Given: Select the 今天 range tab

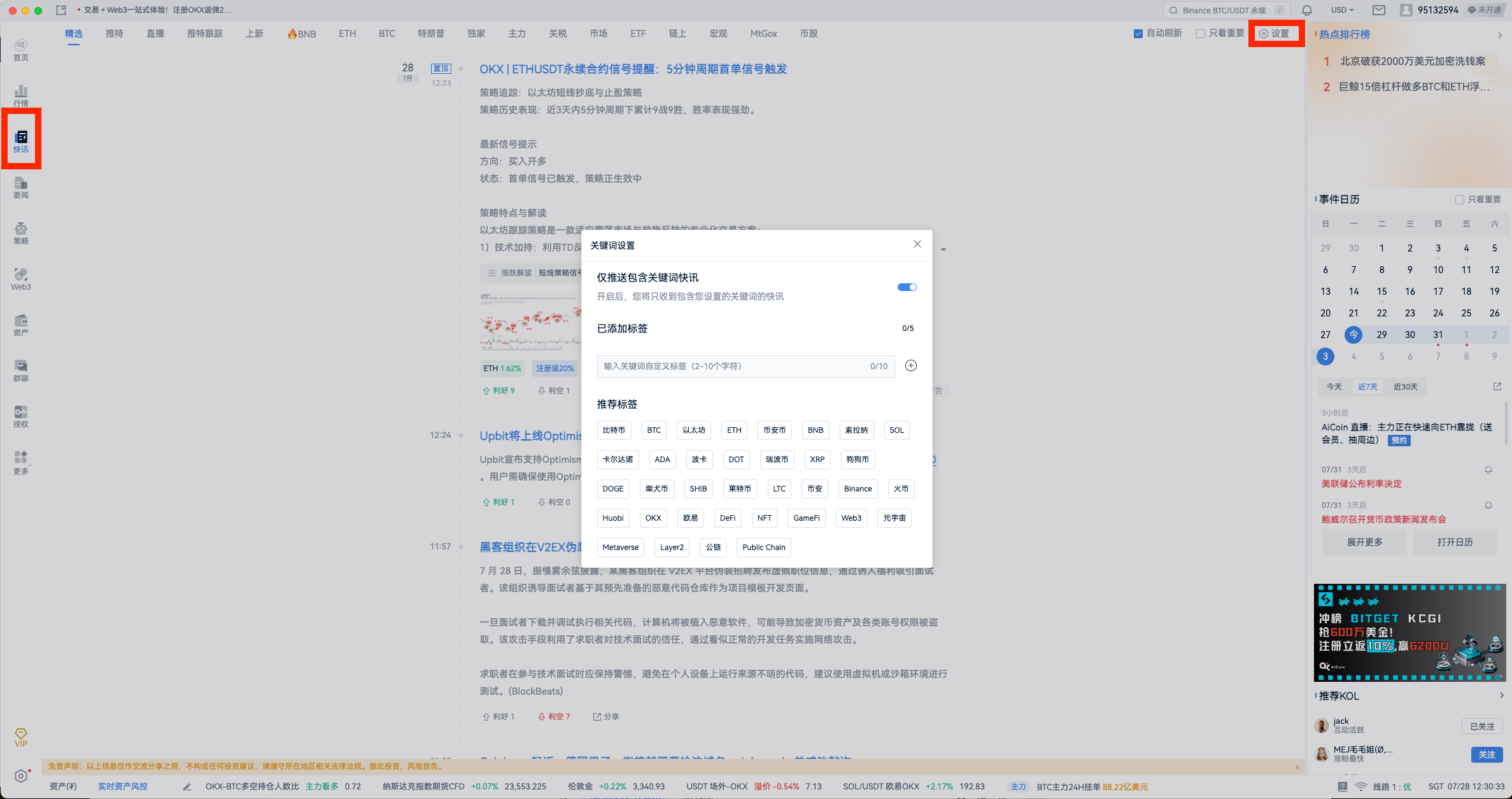Looking at the screenshot, I should tap(1334, 387).
